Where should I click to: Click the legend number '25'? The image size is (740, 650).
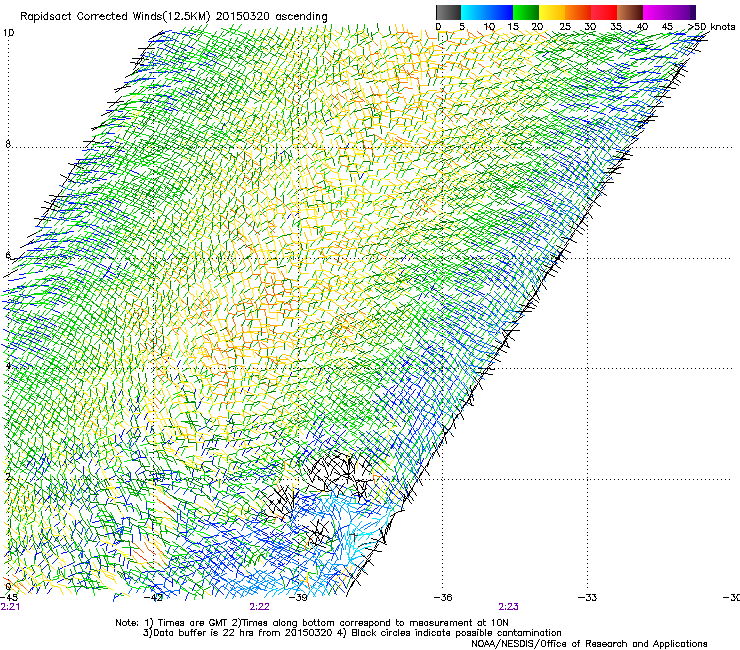[565, 26]
